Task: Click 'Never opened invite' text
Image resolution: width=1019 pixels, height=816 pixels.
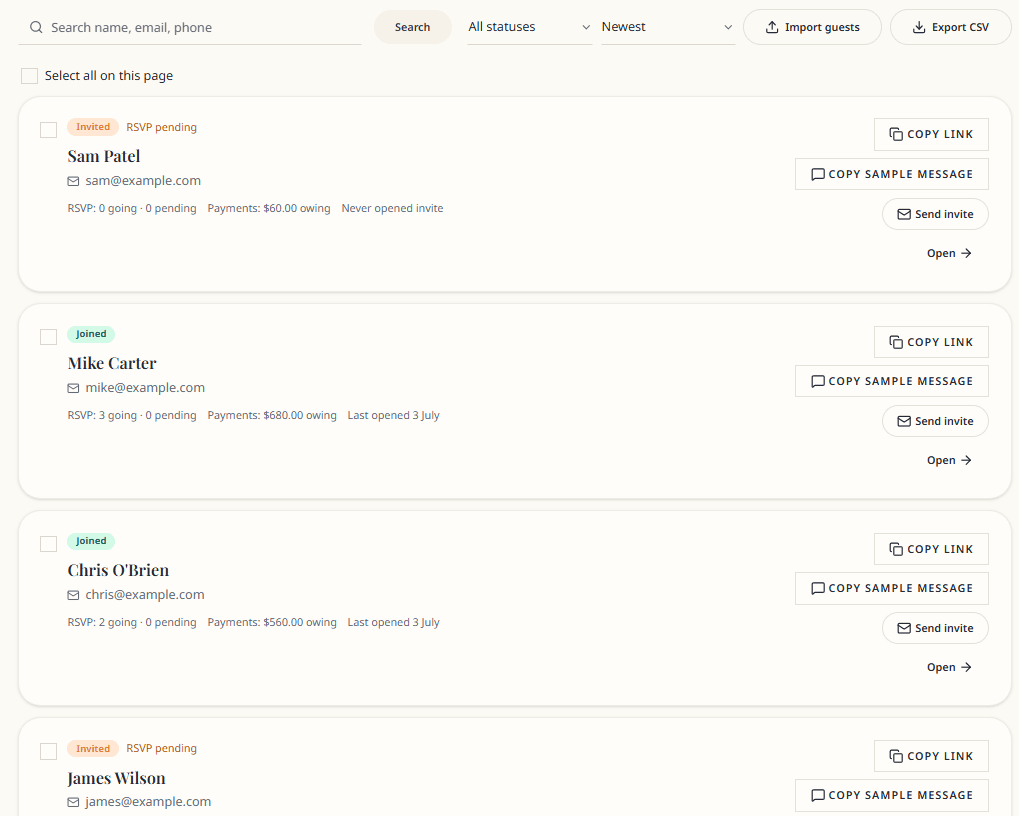Action: pyautogui.click(x=393, y=209)
